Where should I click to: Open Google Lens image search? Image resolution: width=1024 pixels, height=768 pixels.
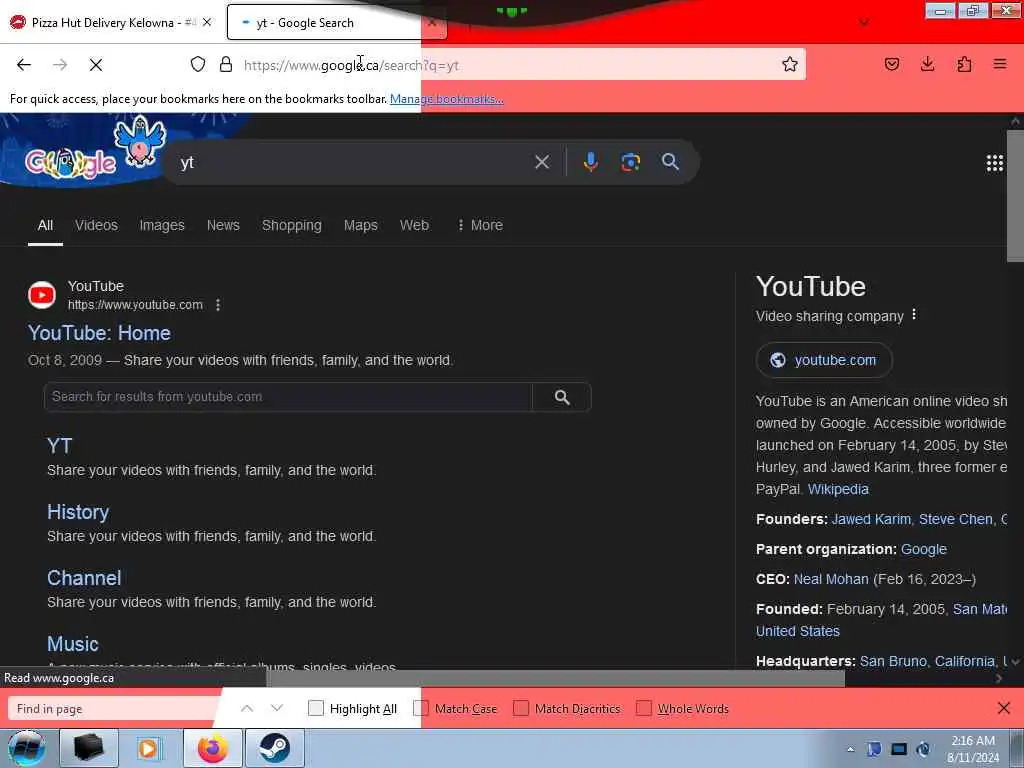point(630,162)
